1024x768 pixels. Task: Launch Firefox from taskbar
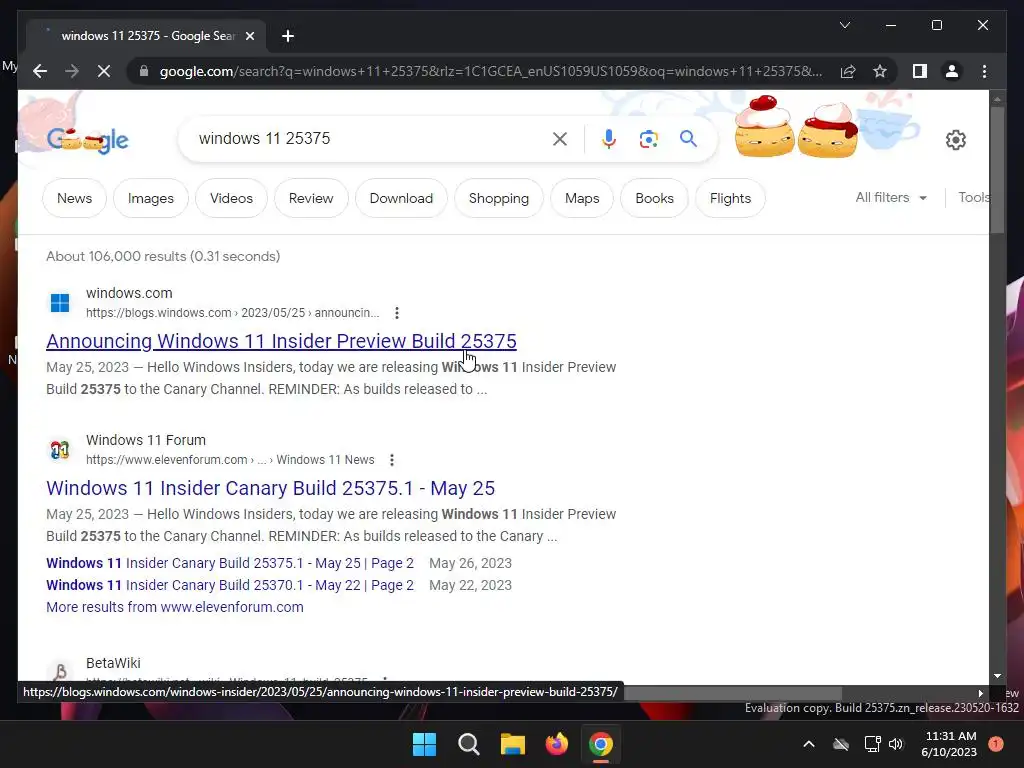(556, 744)
